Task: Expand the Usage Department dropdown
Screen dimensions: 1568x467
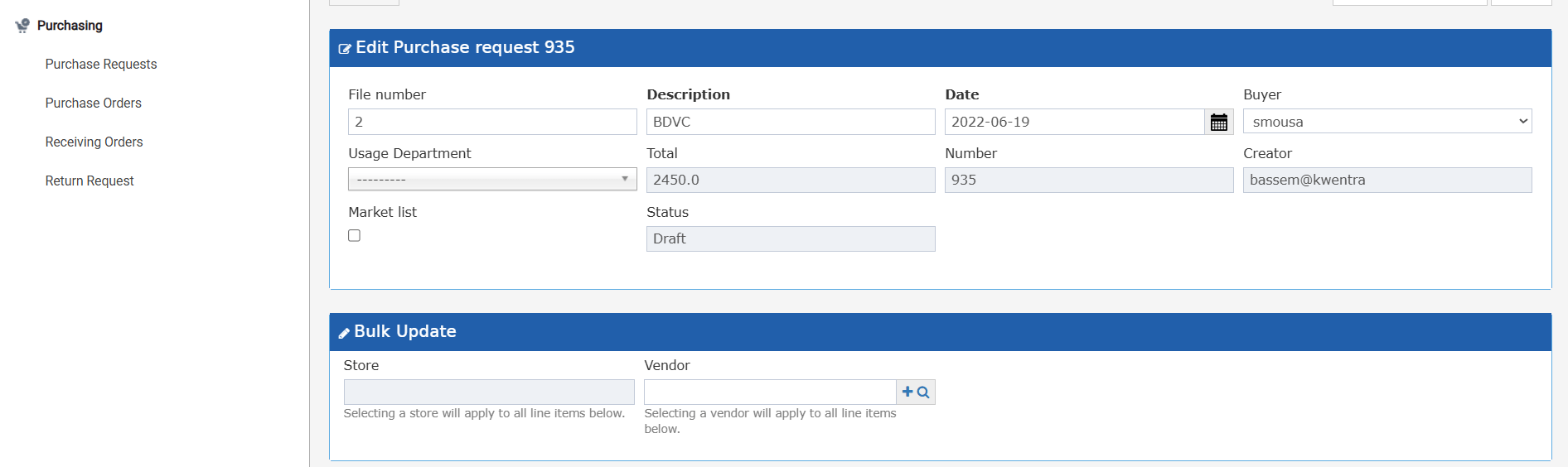Action: (x=492, y=179)
